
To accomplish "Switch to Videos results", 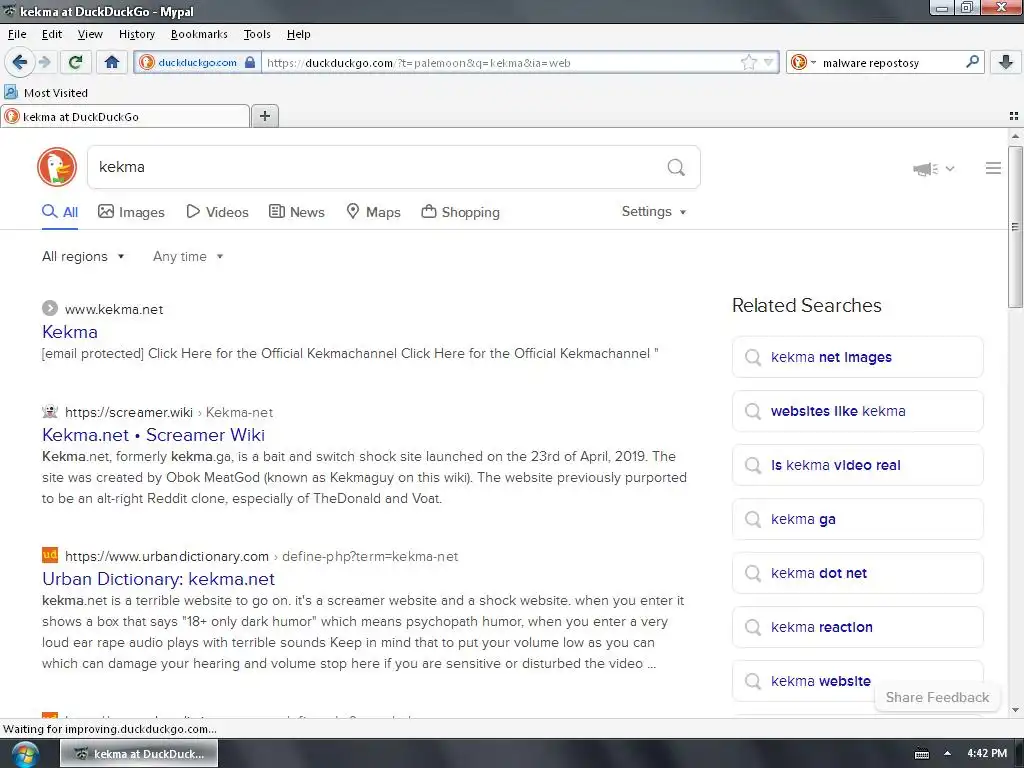I will click(x=217, y=212).
